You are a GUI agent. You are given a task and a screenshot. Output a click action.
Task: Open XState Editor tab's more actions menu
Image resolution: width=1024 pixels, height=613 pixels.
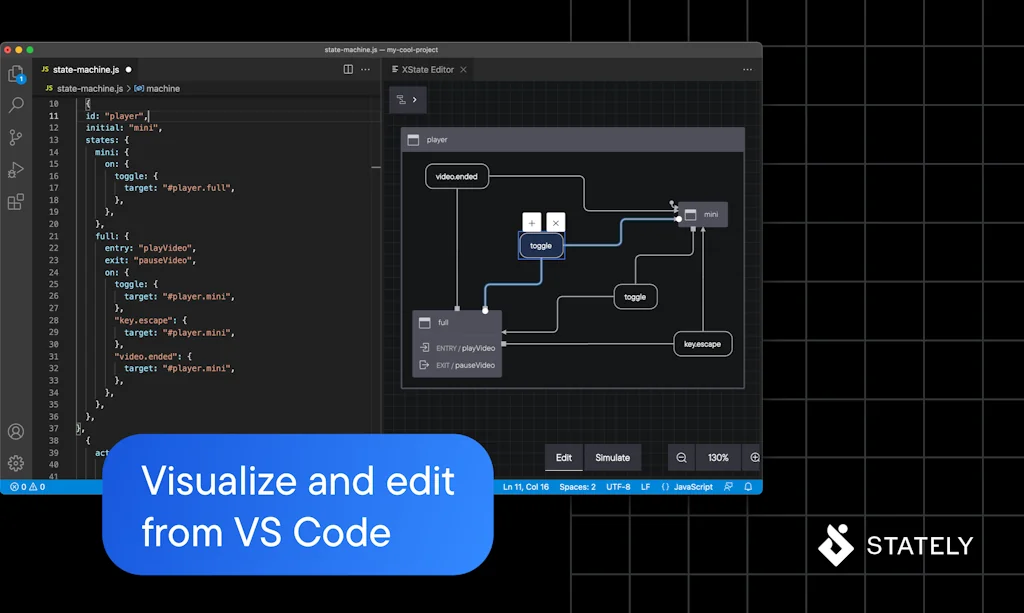coord(747,70)
